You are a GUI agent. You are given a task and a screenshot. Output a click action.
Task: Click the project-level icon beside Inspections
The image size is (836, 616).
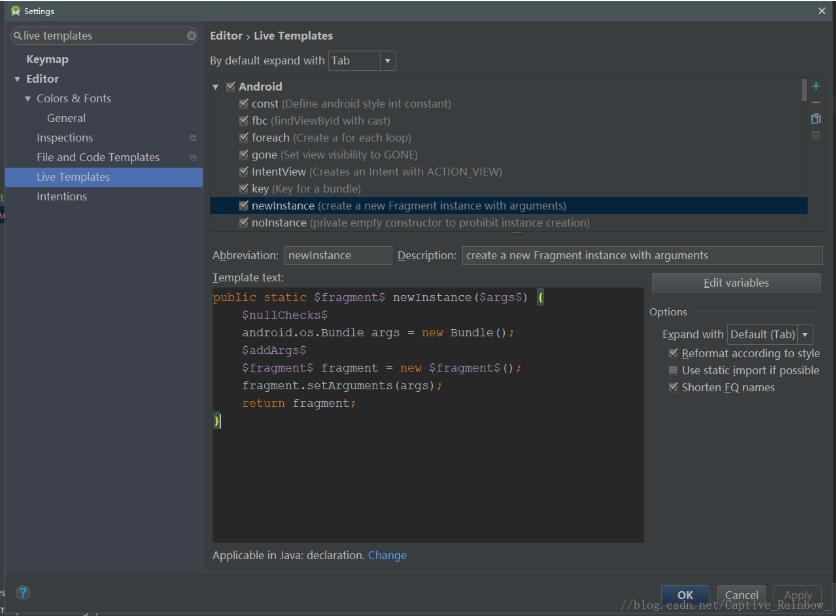point(193,138)
